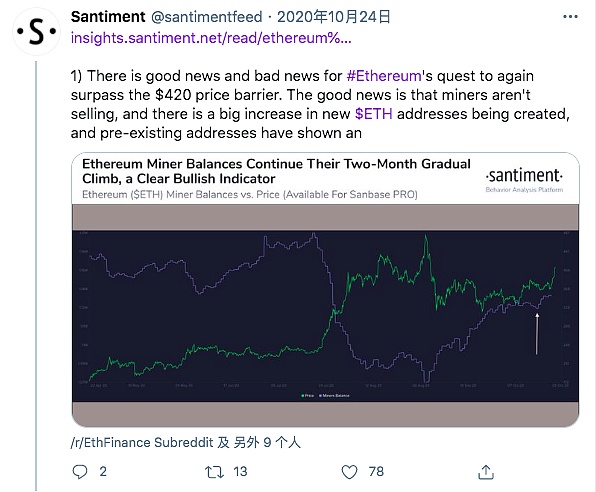Image resolution: width=596 pixels, height=492 pixels.
Task: Click the santiment logo in chart header
Action: pyautogui.click(x=524, y=179)
